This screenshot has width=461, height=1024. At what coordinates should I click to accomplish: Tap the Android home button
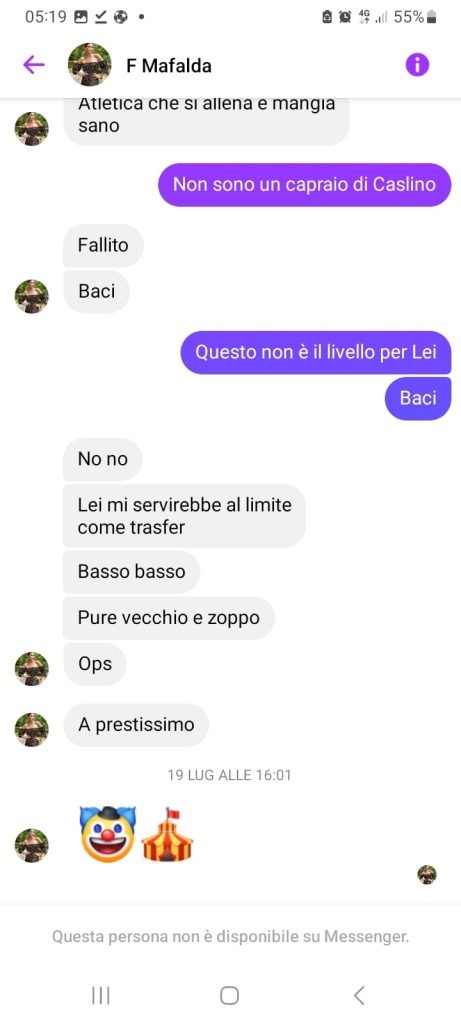tap(229, 995)
